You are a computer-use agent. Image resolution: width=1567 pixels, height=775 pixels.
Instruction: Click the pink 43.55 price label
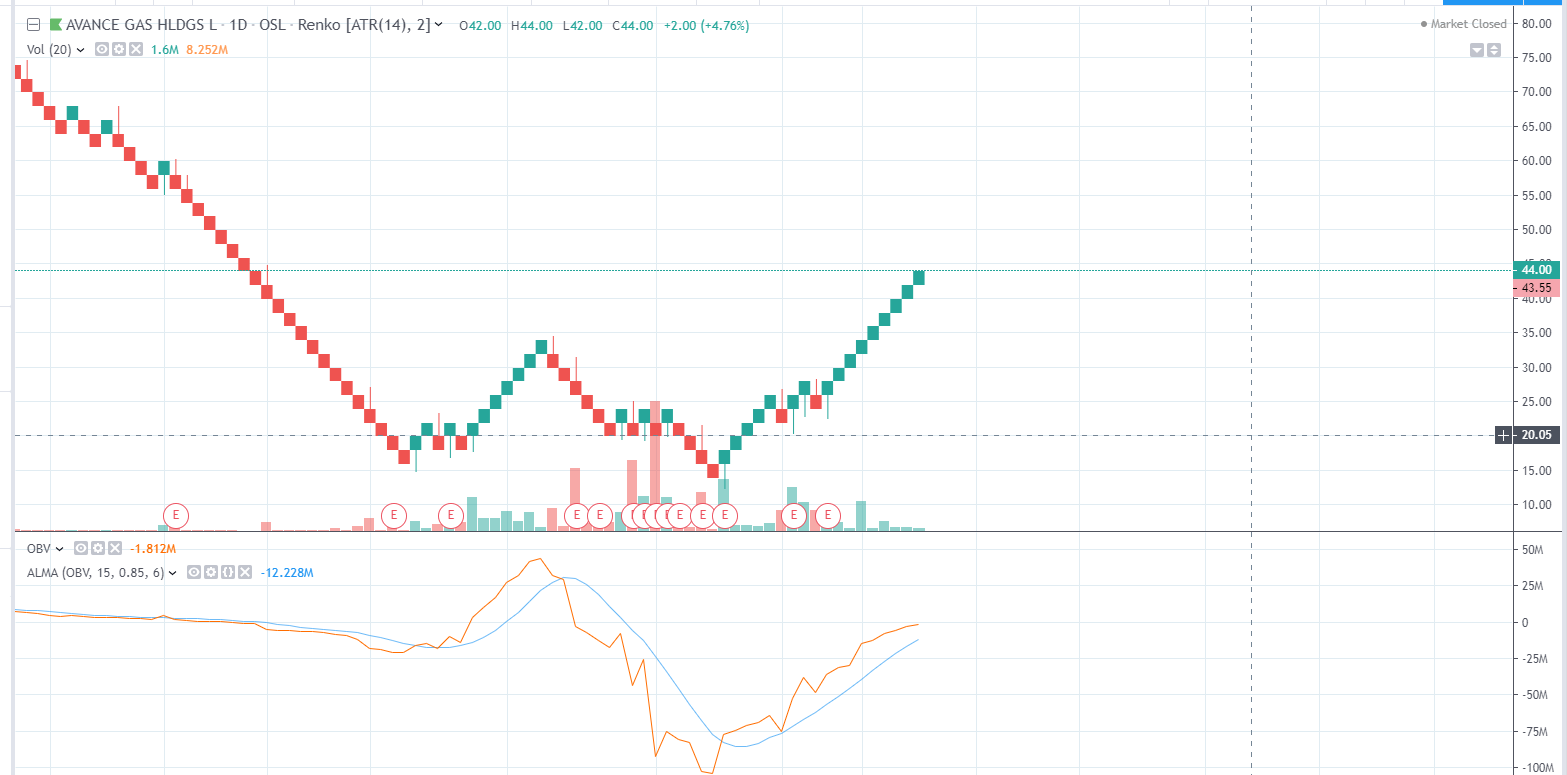click(x=1535, y=287)
